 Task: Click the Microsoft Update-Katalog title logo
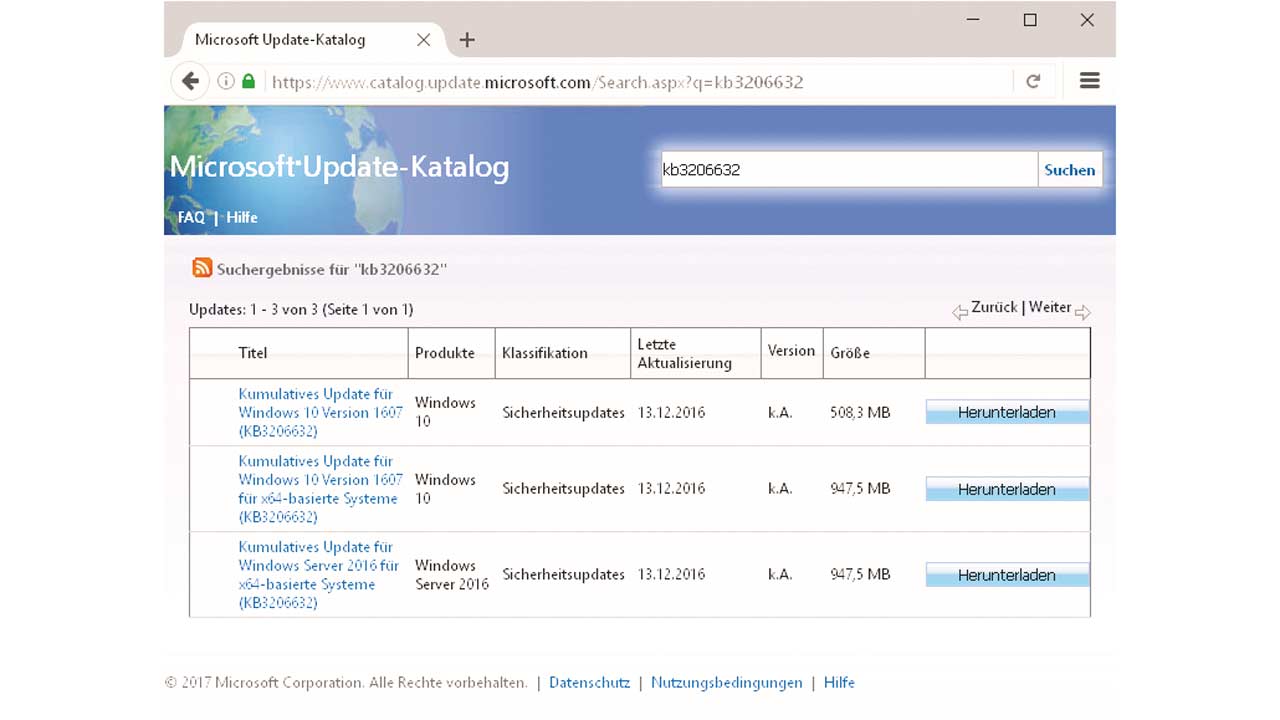[339, 167]
